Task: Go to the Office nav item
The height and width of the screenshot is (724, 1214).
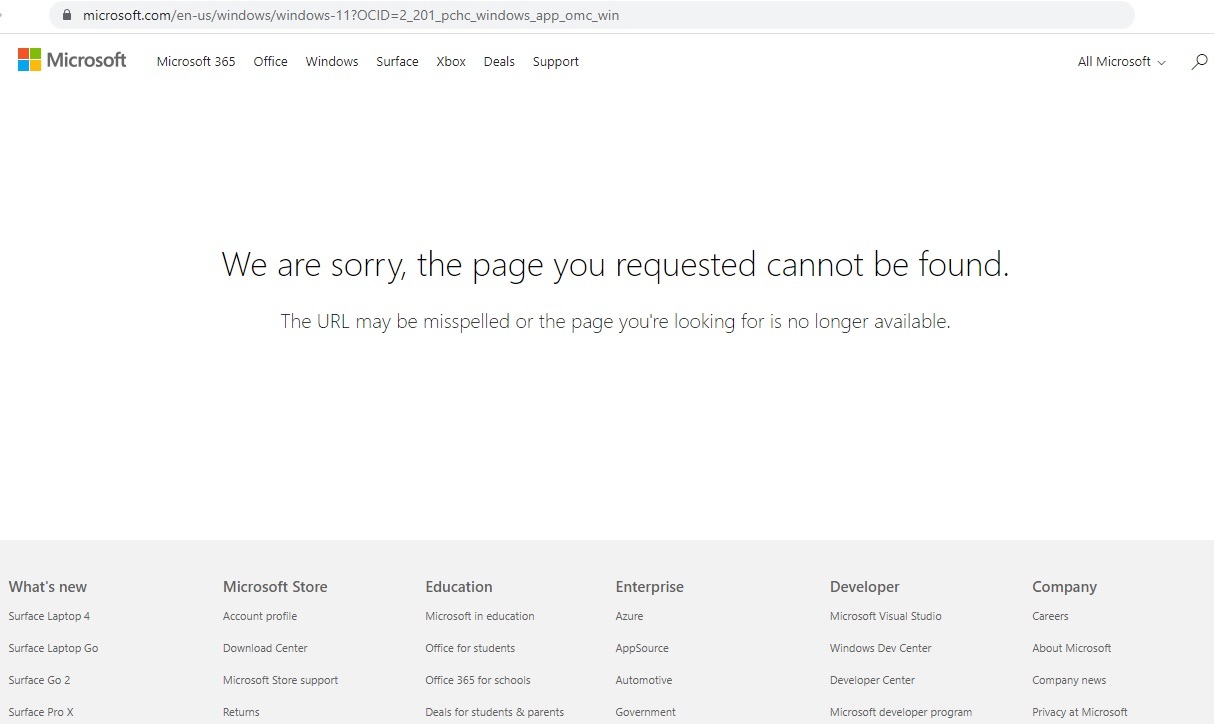Action: [x=270, y=61]
